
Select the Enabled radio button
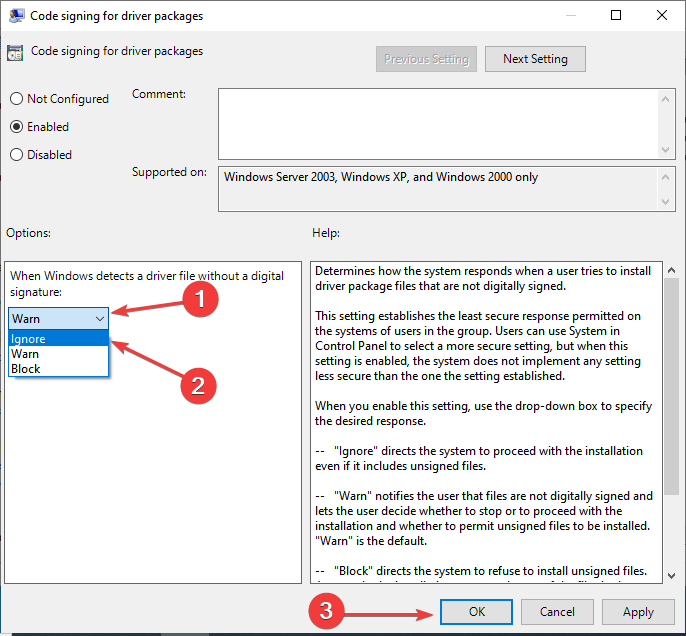[x=16, y=127]
